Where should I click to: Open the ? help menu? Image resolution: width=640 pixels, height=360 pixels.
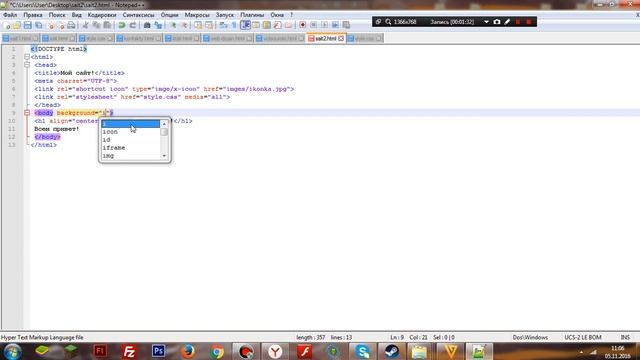pyautogui.click(x=291, y=15)
